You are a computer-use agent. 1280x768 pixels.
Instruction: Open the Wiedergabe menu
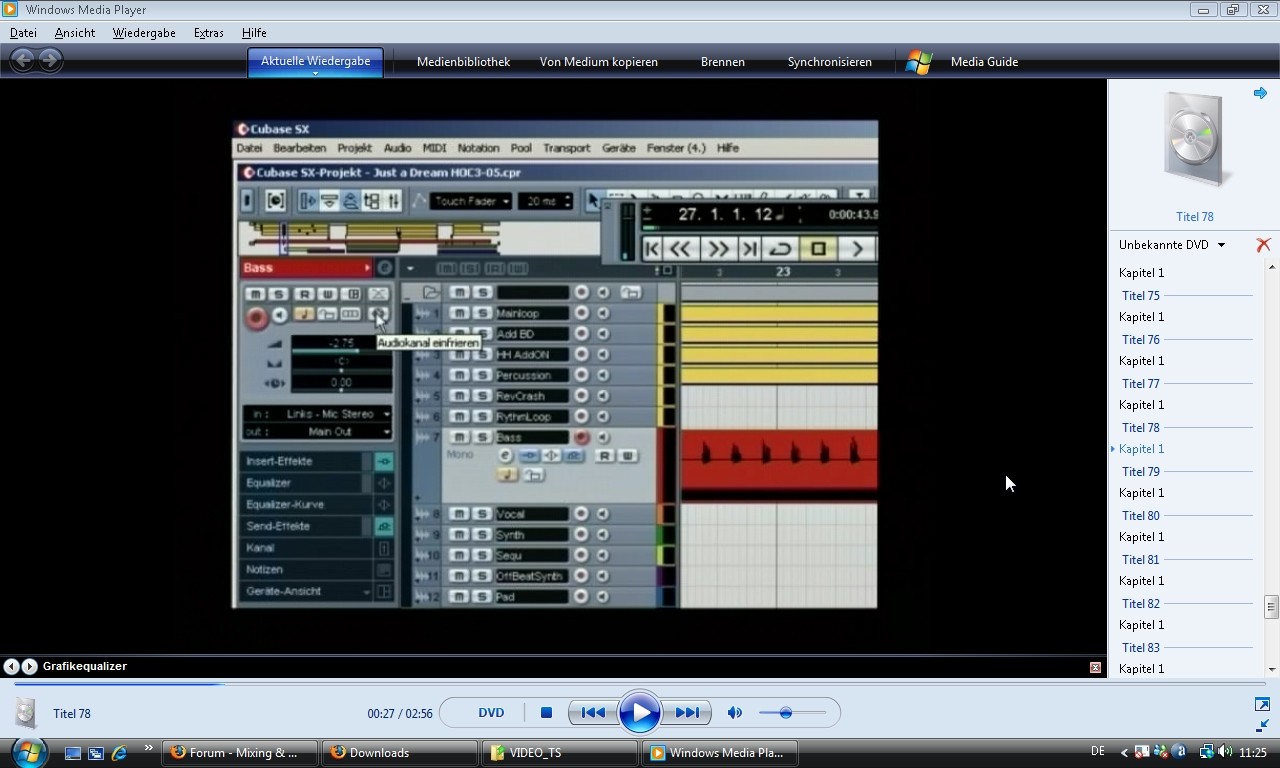(144, 33)
